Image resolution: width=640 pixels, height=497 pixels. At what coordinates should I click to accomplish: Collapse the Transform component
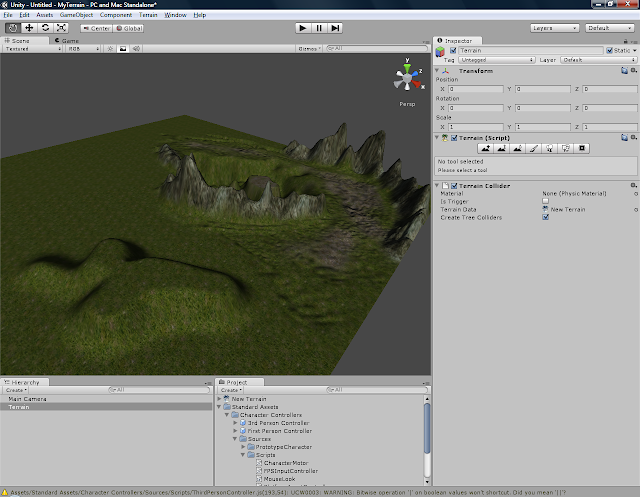tap(437, 71)
